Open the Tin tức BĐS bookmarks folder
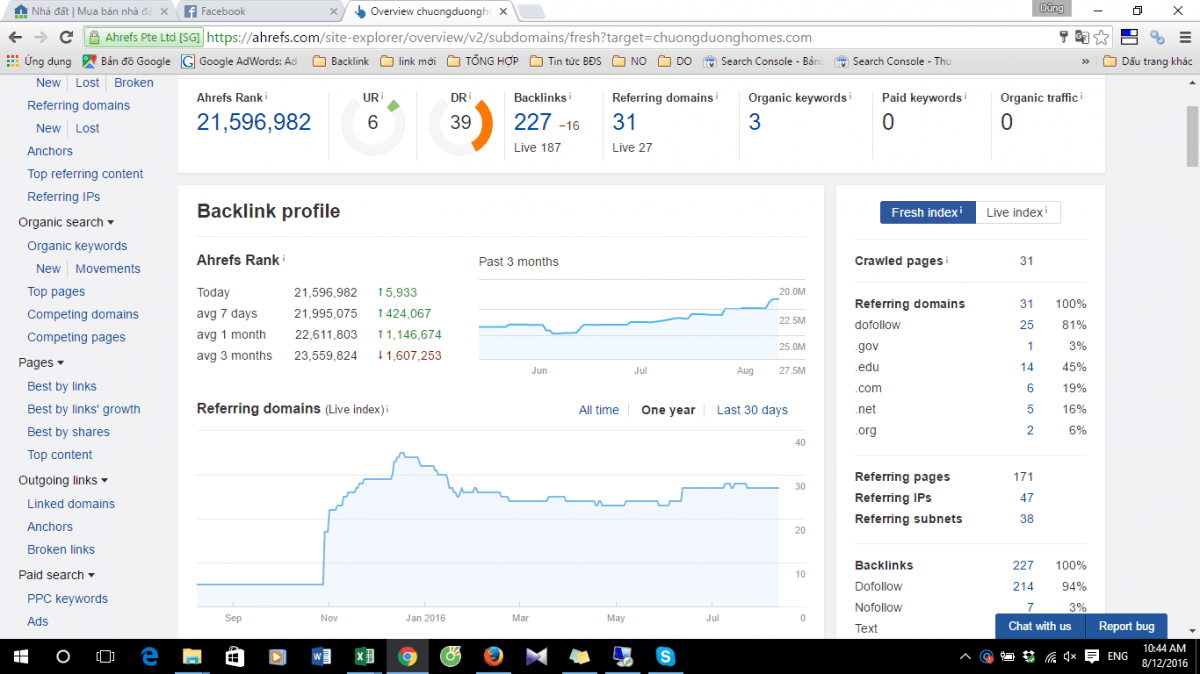Screen dimensions: 1200x674 pos(566,61)
